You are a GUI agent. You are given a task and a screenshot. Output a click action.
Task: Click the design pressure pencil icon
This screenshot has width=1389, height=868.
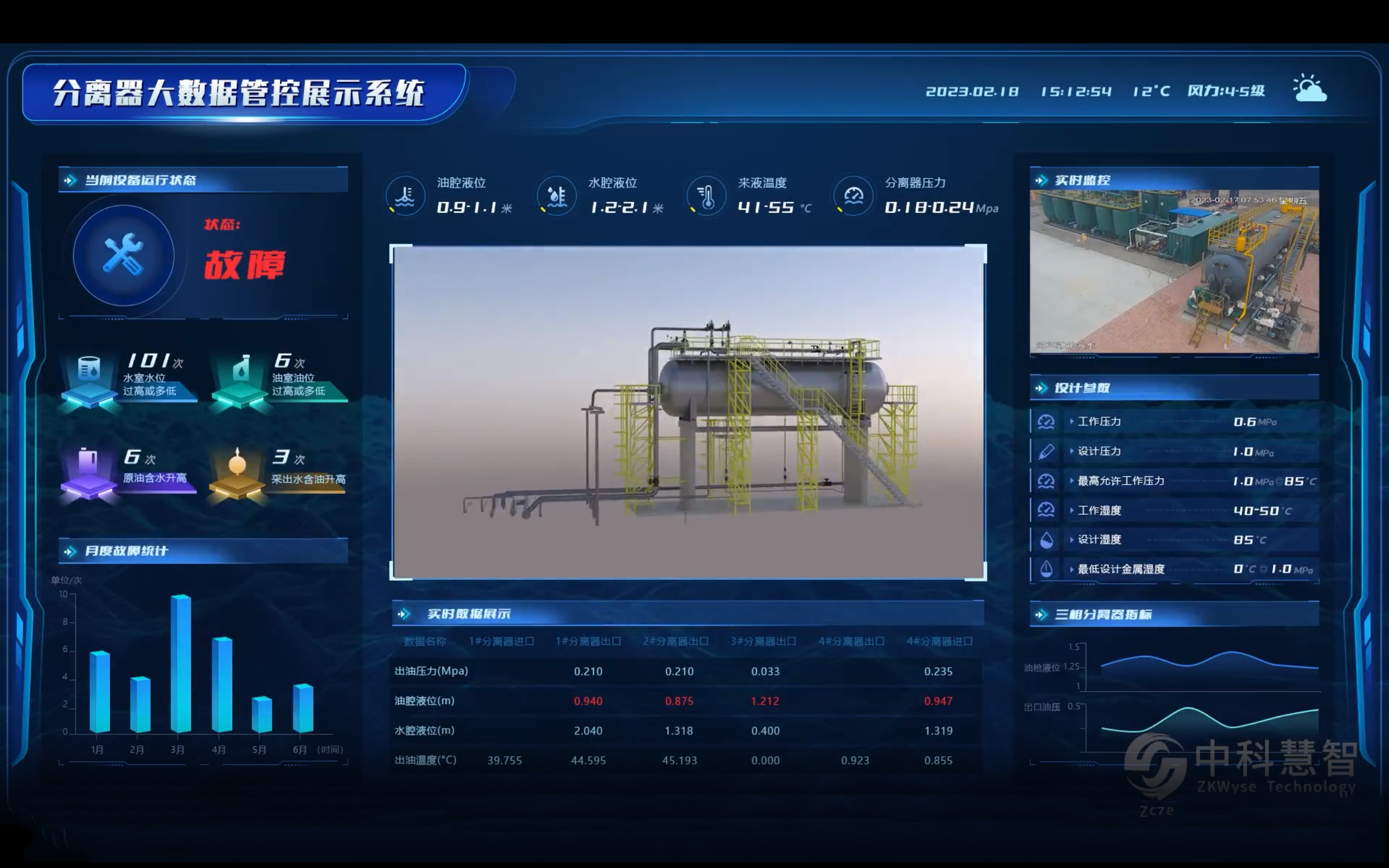pos(1046,452)
